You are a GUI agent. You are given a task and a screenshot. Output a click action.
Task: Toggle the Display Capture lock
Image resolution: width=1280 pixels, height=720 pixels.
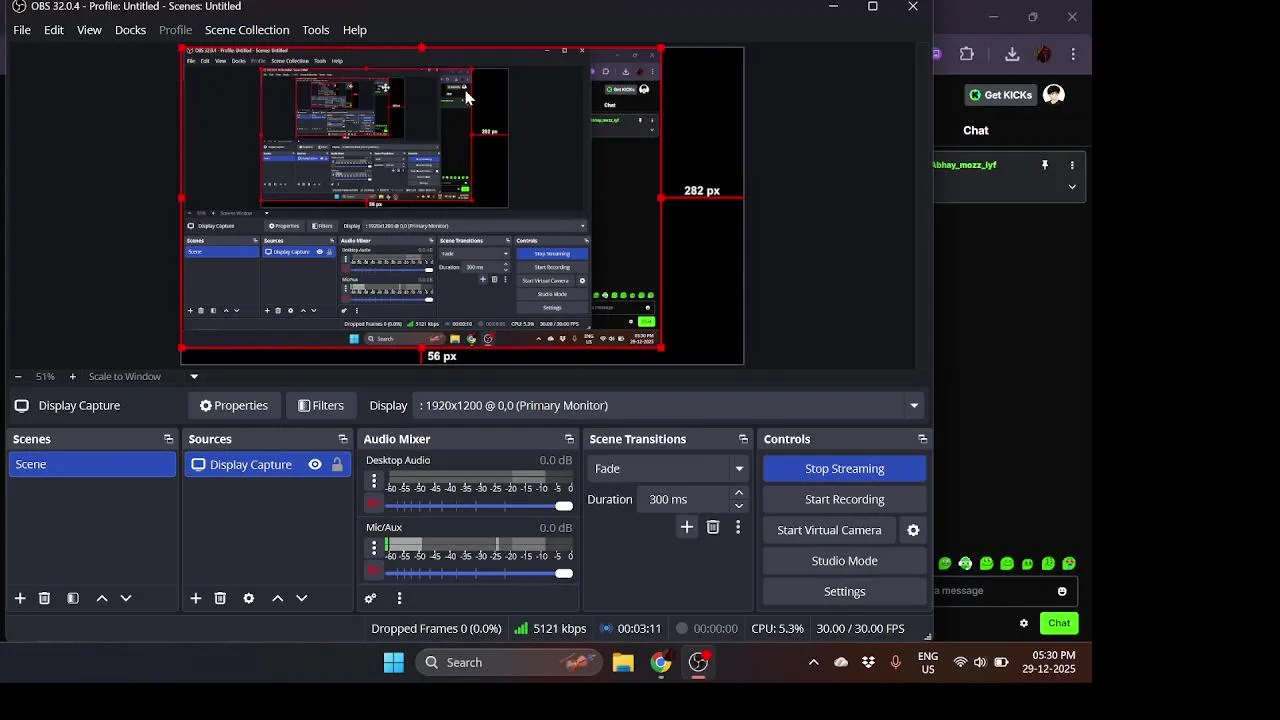[337, 464]
